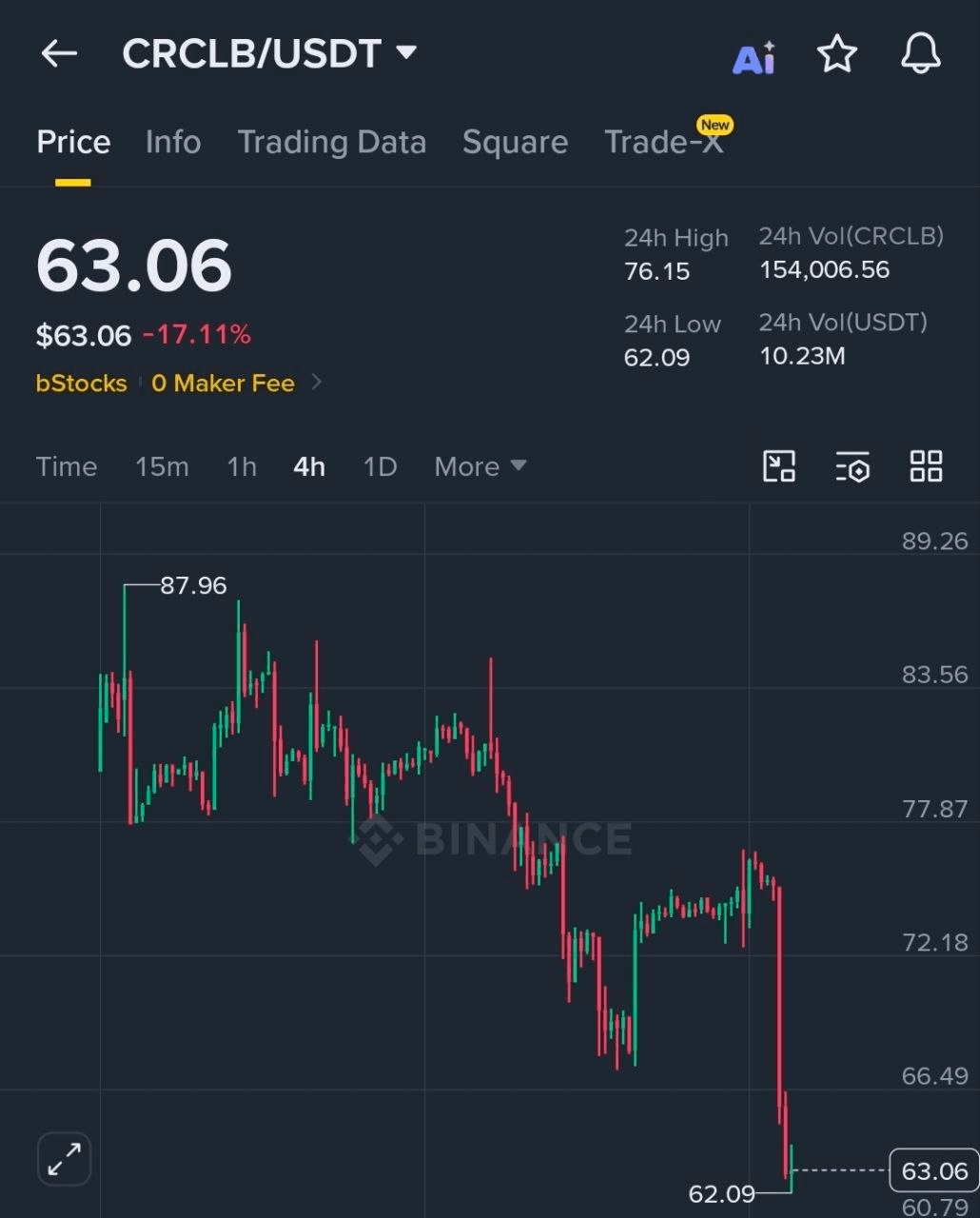Tap the bStocks label link
Screen dimensions: 980x1218
tap(82, 383)
